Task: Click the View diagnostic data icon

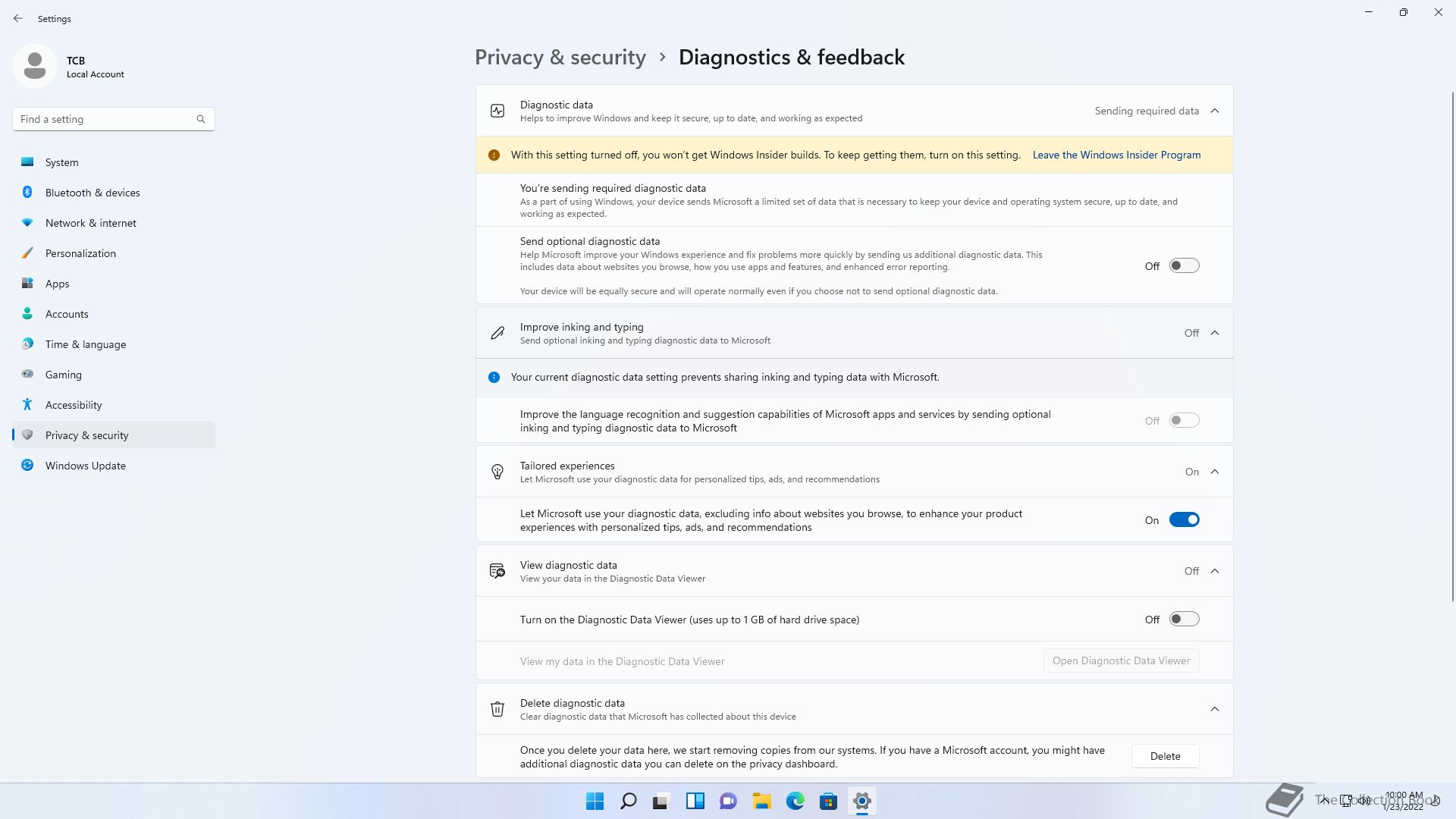Action: (x=497, y=571)
